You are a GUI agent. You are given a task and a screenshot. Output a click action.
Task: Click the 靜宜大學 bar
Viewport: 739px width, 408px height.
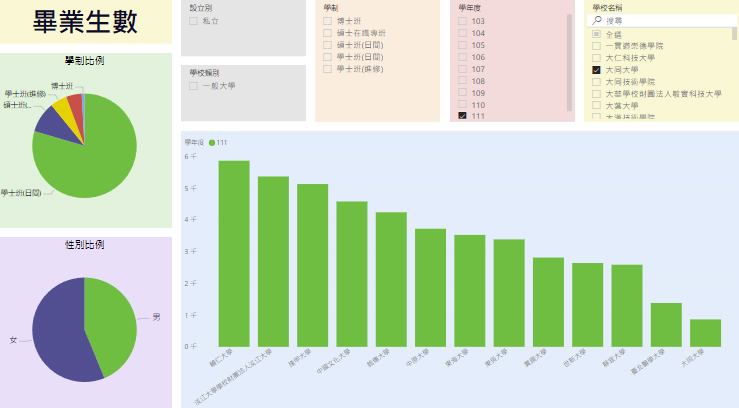coord(627,306)
